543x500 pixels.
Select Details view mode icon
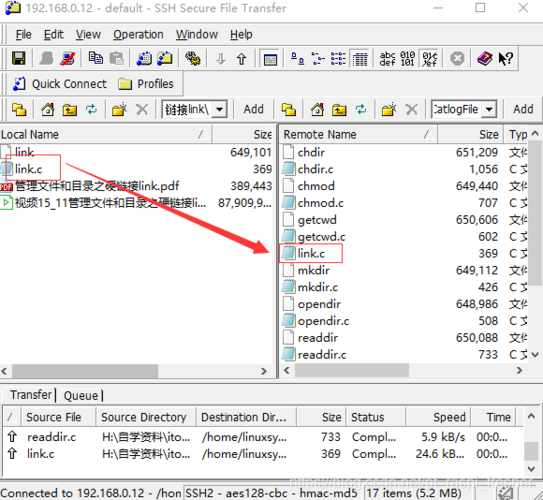coord(360,59)
